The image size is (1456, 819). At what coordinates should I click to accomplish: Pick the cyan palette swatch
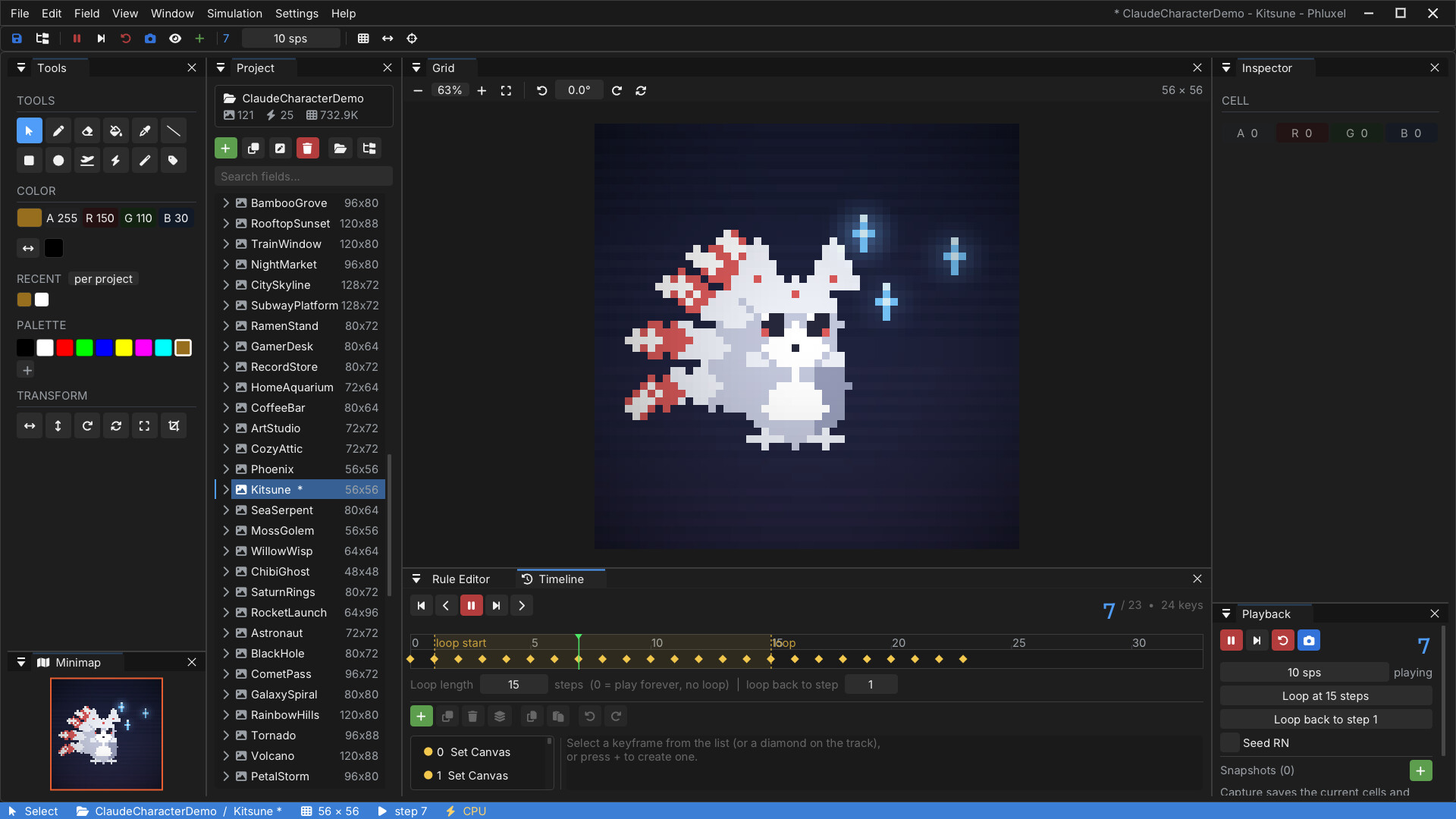coord(163,347)
